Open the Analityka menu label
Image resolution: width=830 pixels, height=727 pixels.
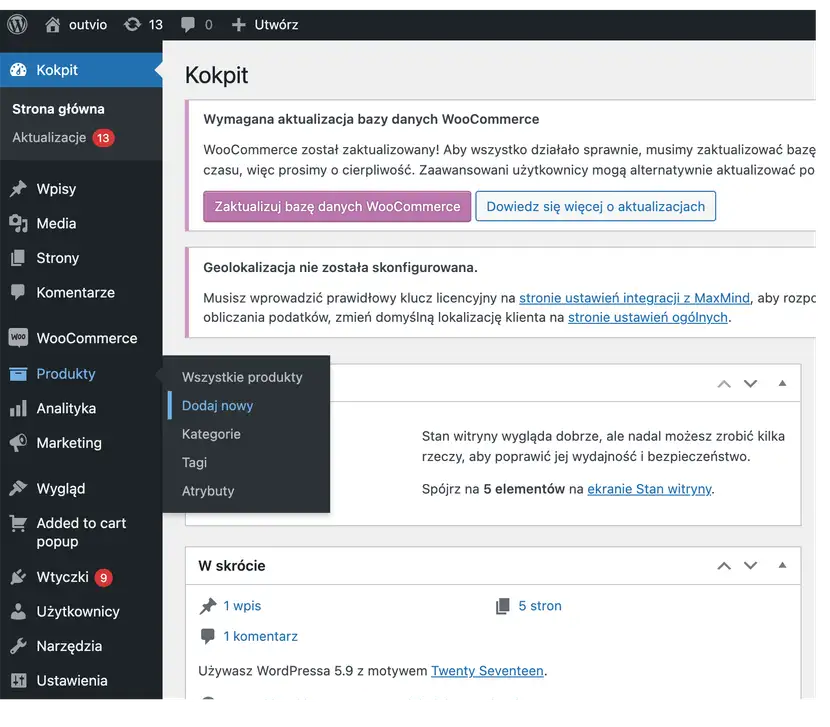point(66,408)
